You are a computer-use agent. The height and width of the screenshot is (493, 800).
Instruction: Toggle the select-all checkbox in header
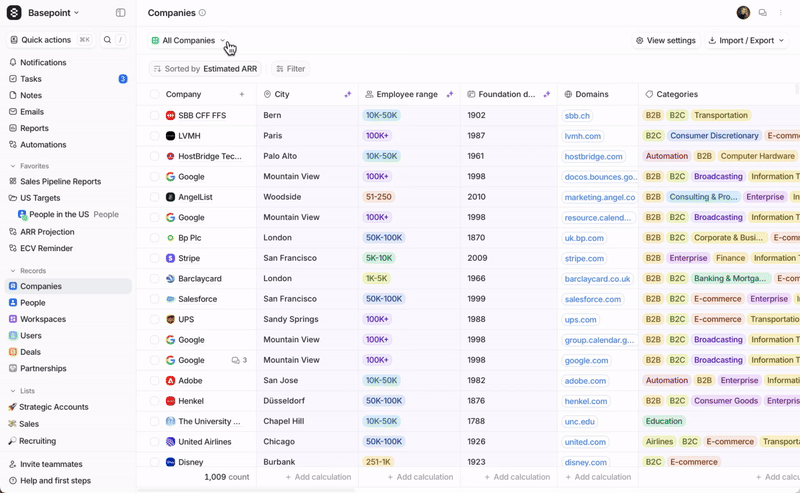pos(154,95)
